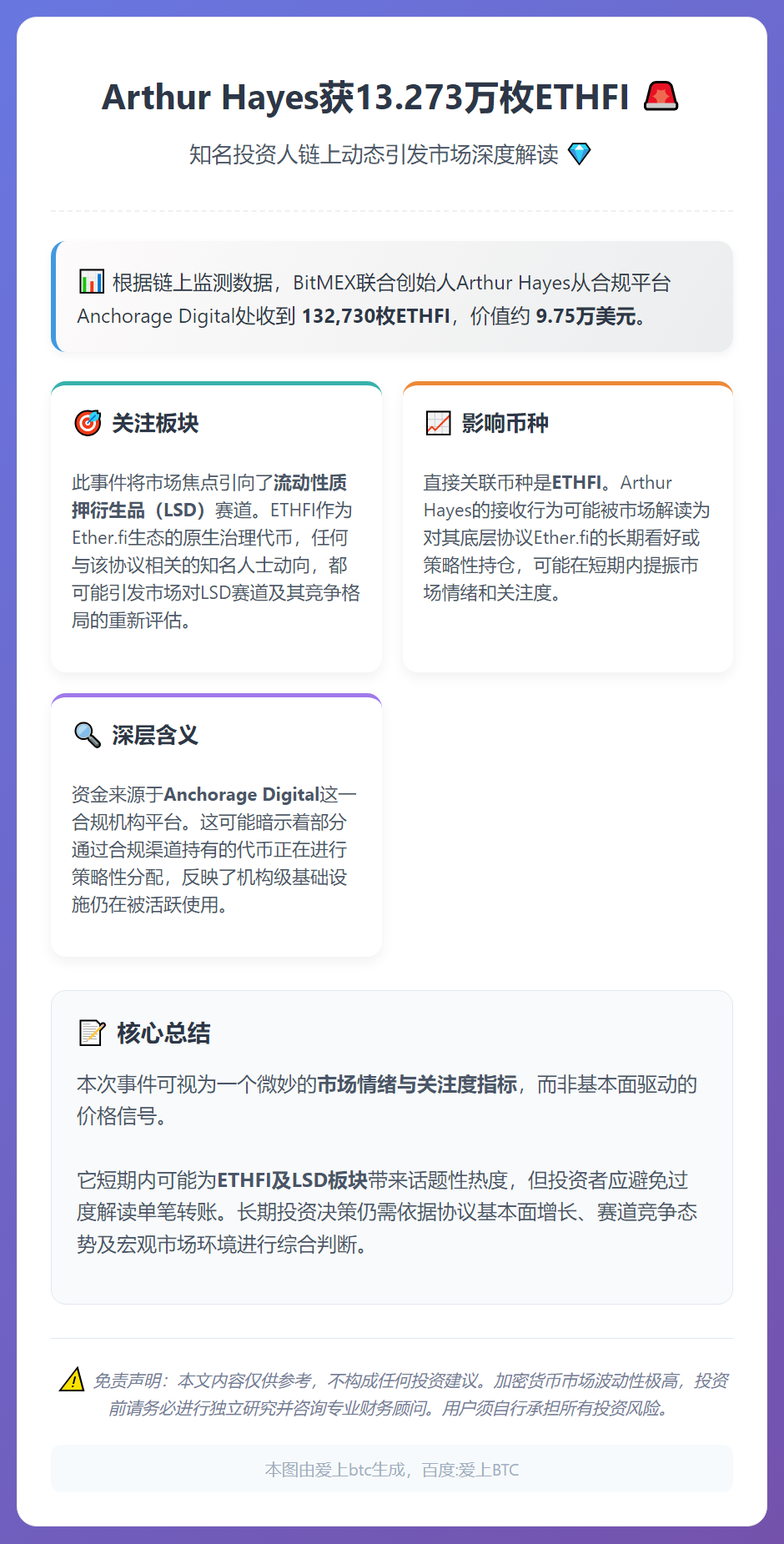The width and height of the screenshot is (784, 1544).
Task: Click the 关注板块 card heading
Action: coord(155,423)
